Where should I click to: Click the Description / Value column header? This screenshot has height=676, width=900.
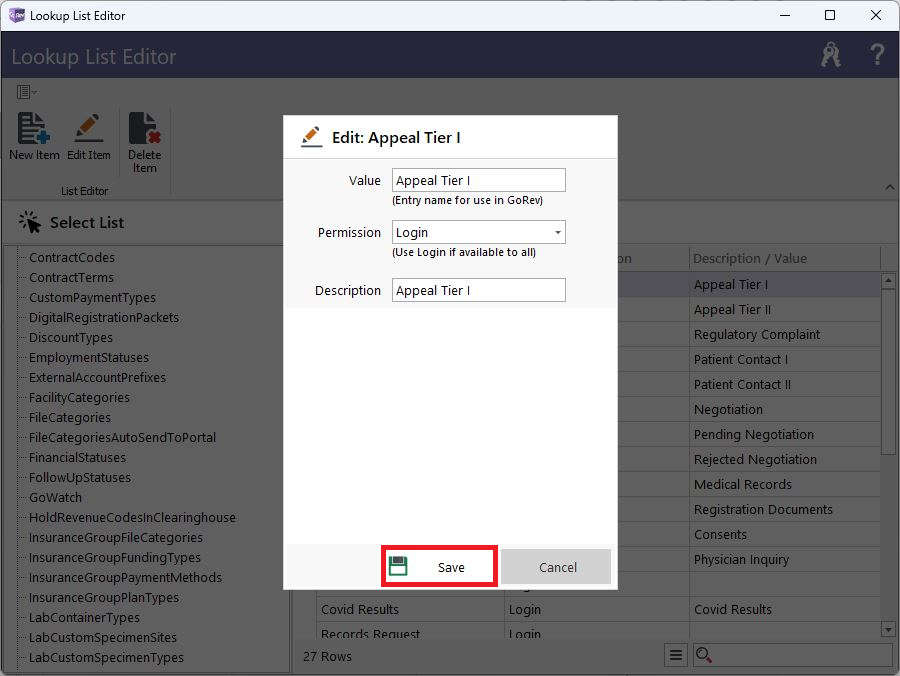[784, 259]
